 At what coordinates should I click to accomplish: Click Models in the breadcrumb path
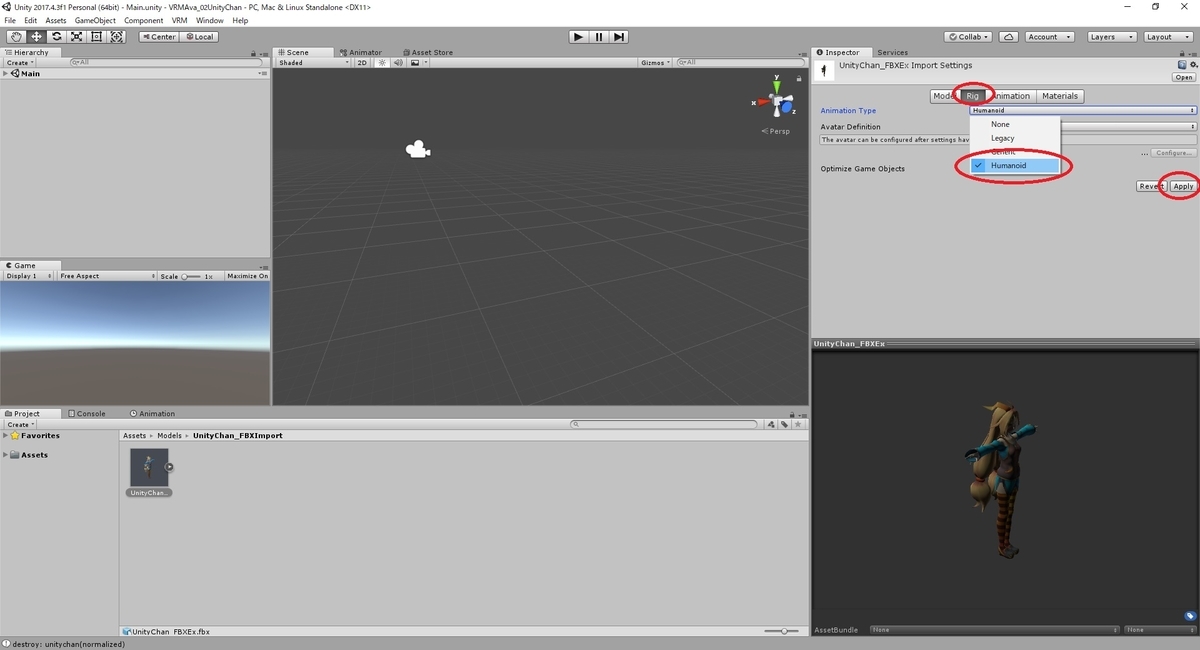pyautogui.click(x=169, y=436)
